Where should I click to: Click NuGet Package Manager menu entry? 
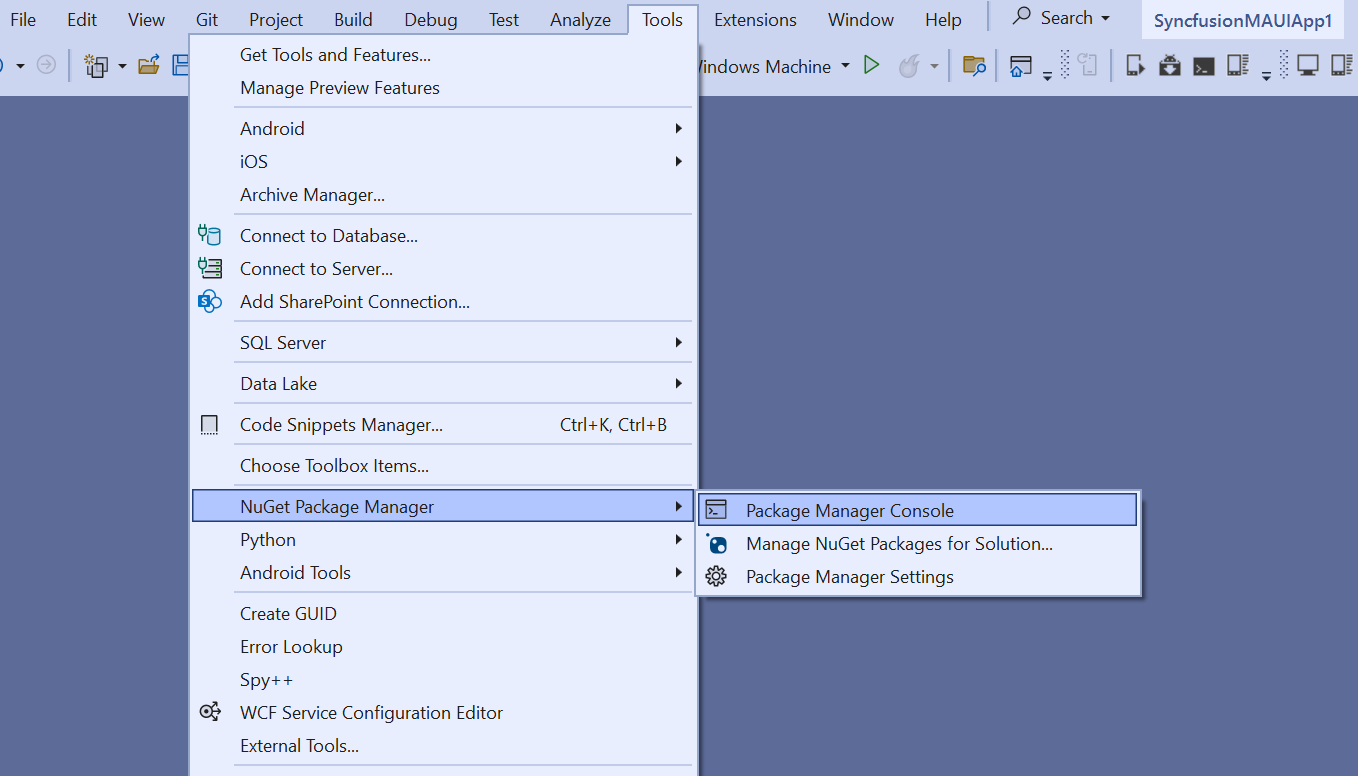click(442, 507)
